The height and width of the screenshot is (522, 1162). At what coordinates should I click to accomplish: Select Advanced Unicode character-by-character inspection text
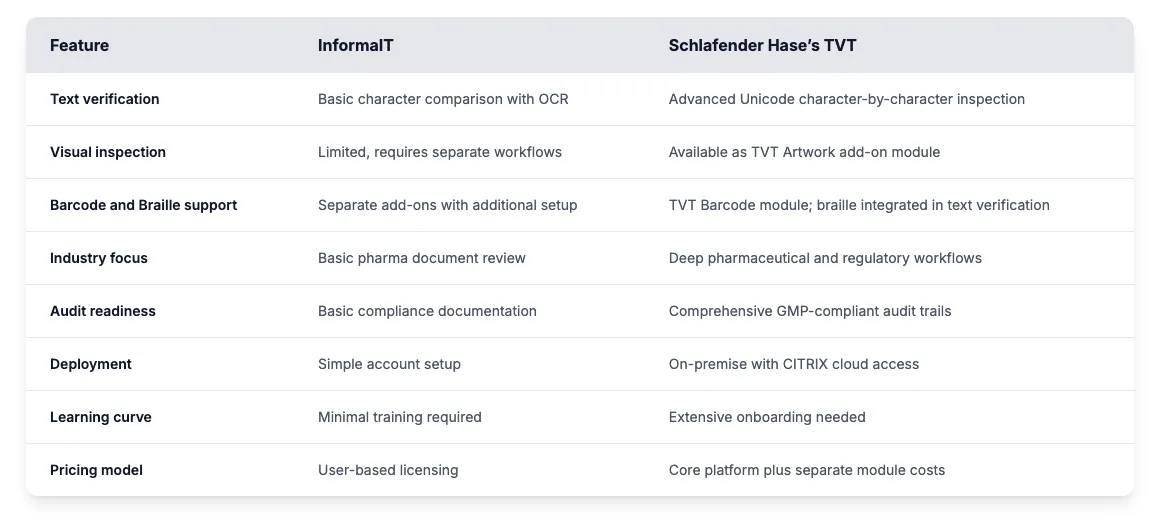[847, 99]
